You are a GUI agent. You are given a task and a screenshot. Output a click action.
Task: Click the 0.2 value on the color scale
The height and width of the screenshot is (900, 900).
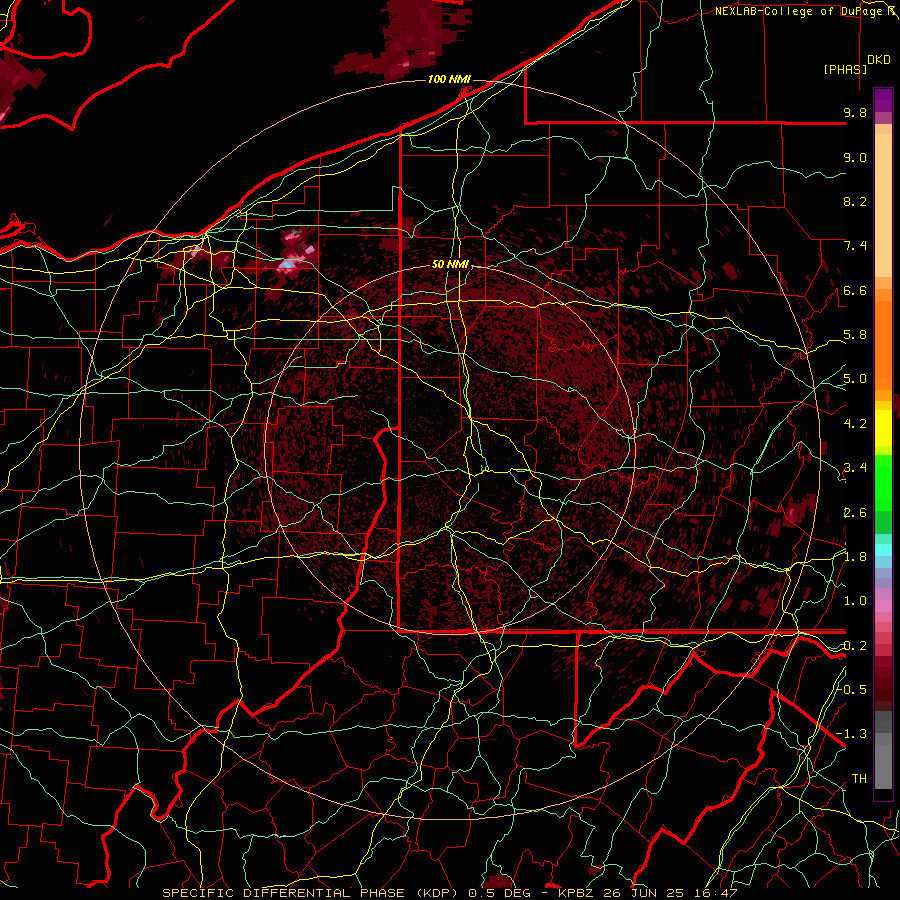pos(855,646)
